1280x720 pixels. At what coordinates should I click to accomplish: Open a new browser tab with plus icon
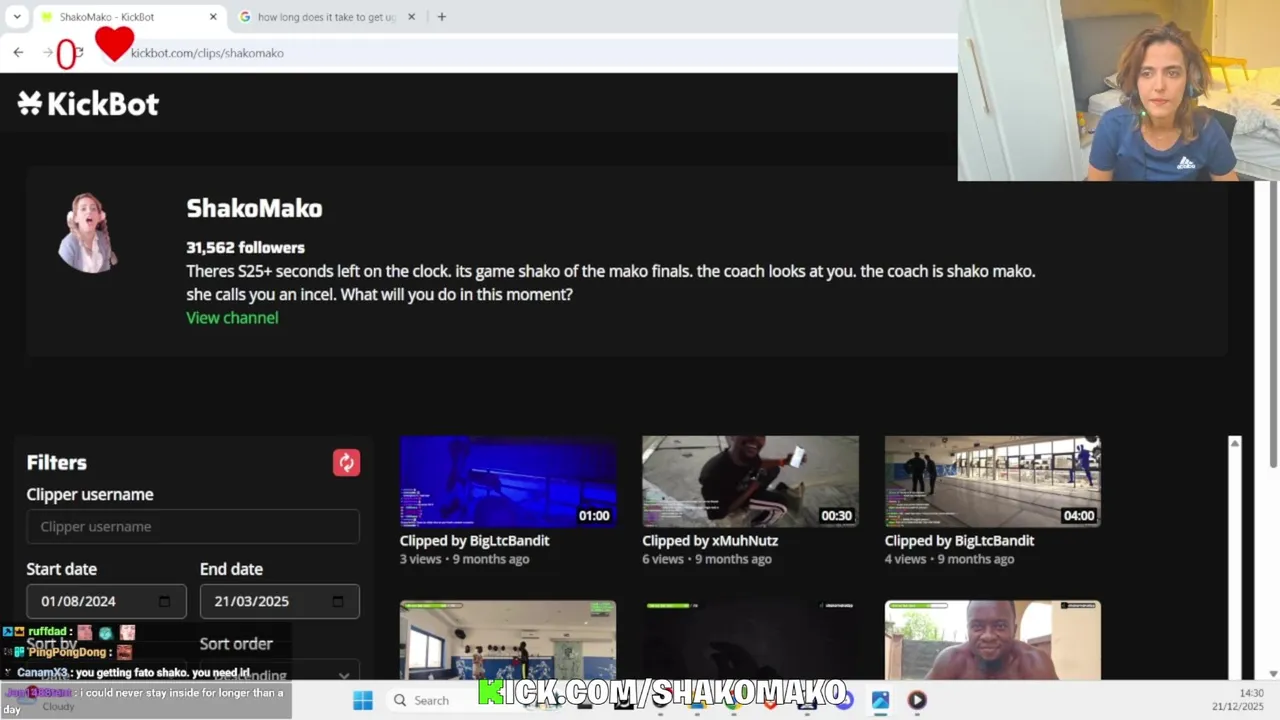441,17
